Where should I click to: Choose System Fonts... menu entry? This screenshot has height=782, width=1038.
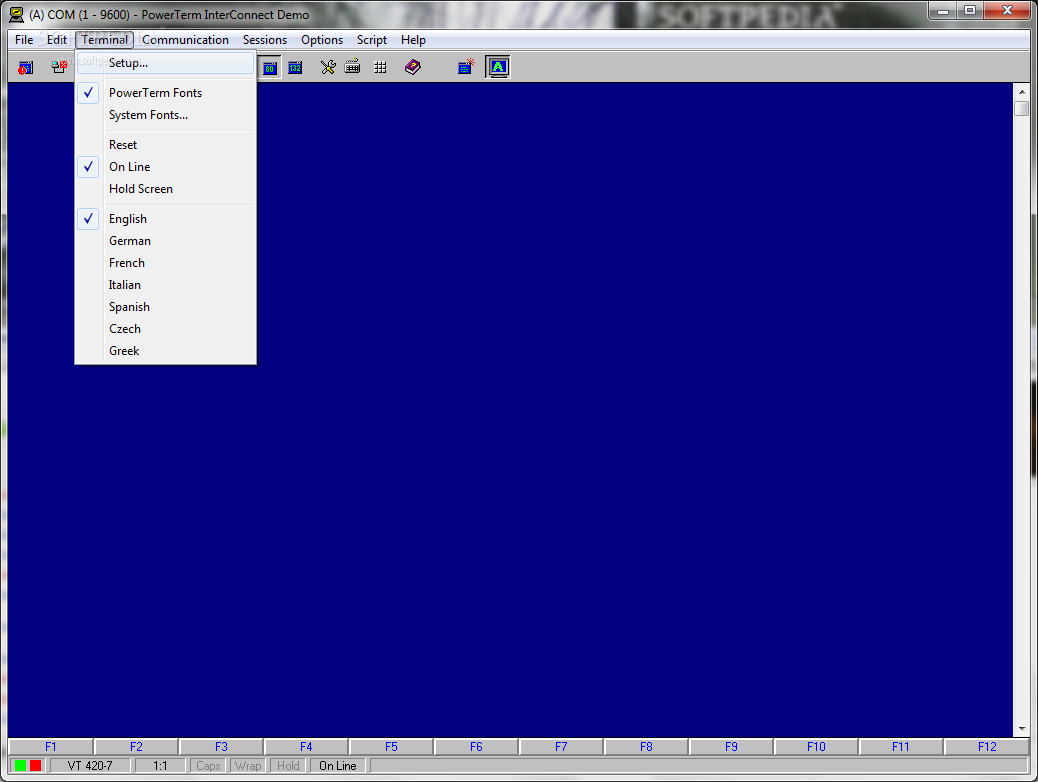coord(165,115)
